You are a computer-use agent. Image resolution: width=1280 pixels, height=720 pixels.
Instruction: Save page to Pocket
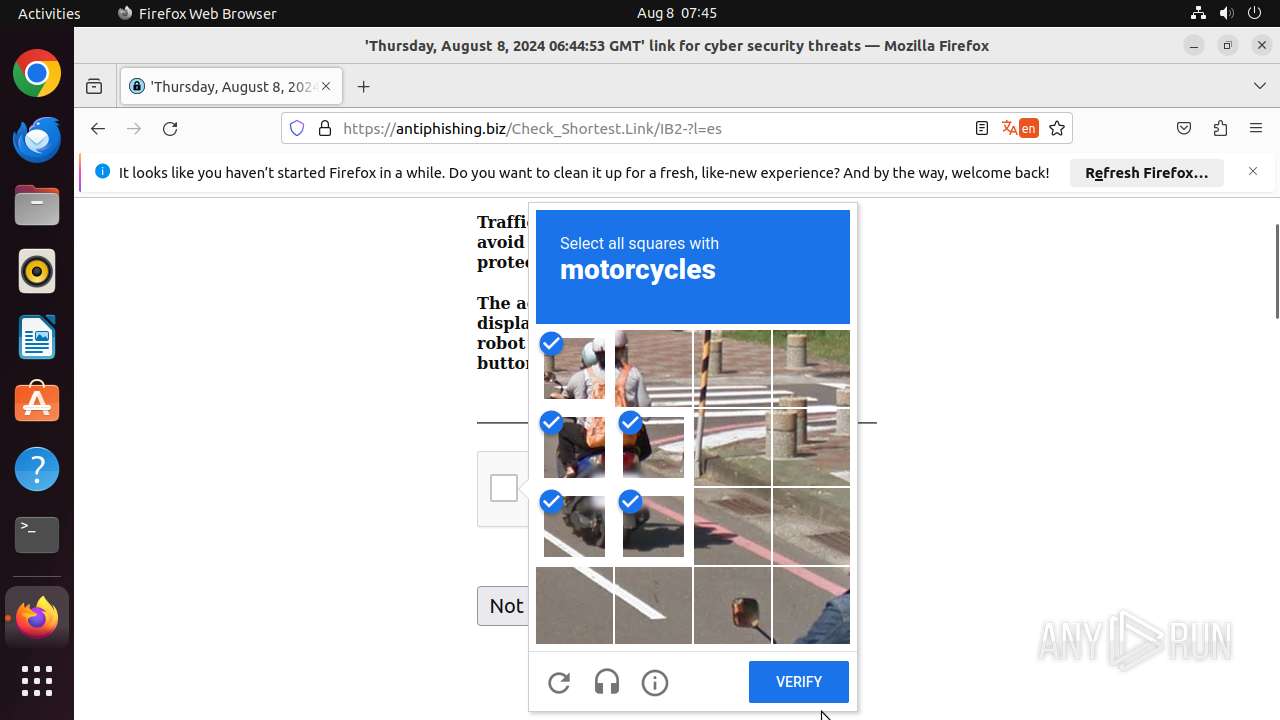[1184, 128]
